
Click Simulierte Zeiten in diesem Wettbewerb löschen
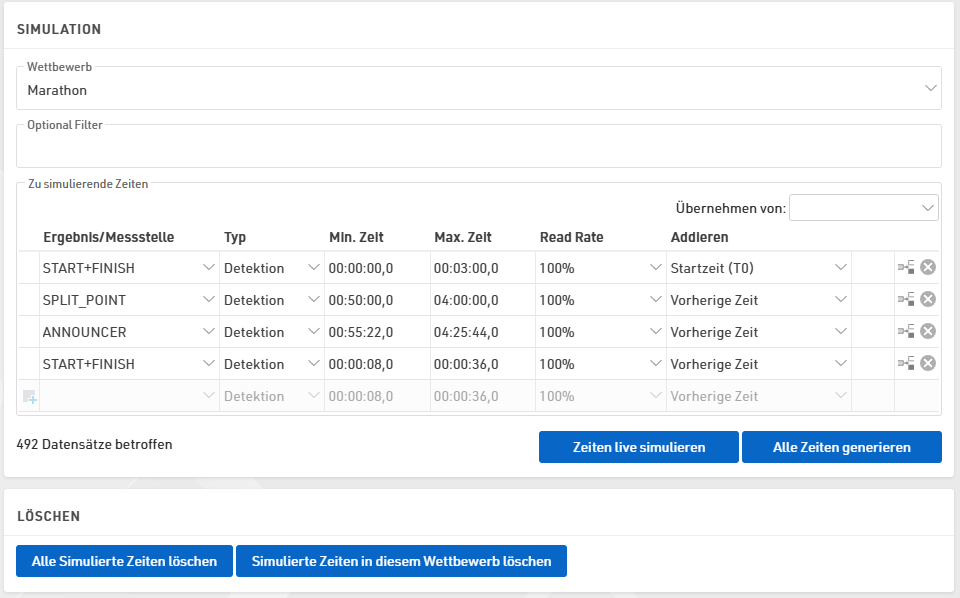(x=401, y=561)
